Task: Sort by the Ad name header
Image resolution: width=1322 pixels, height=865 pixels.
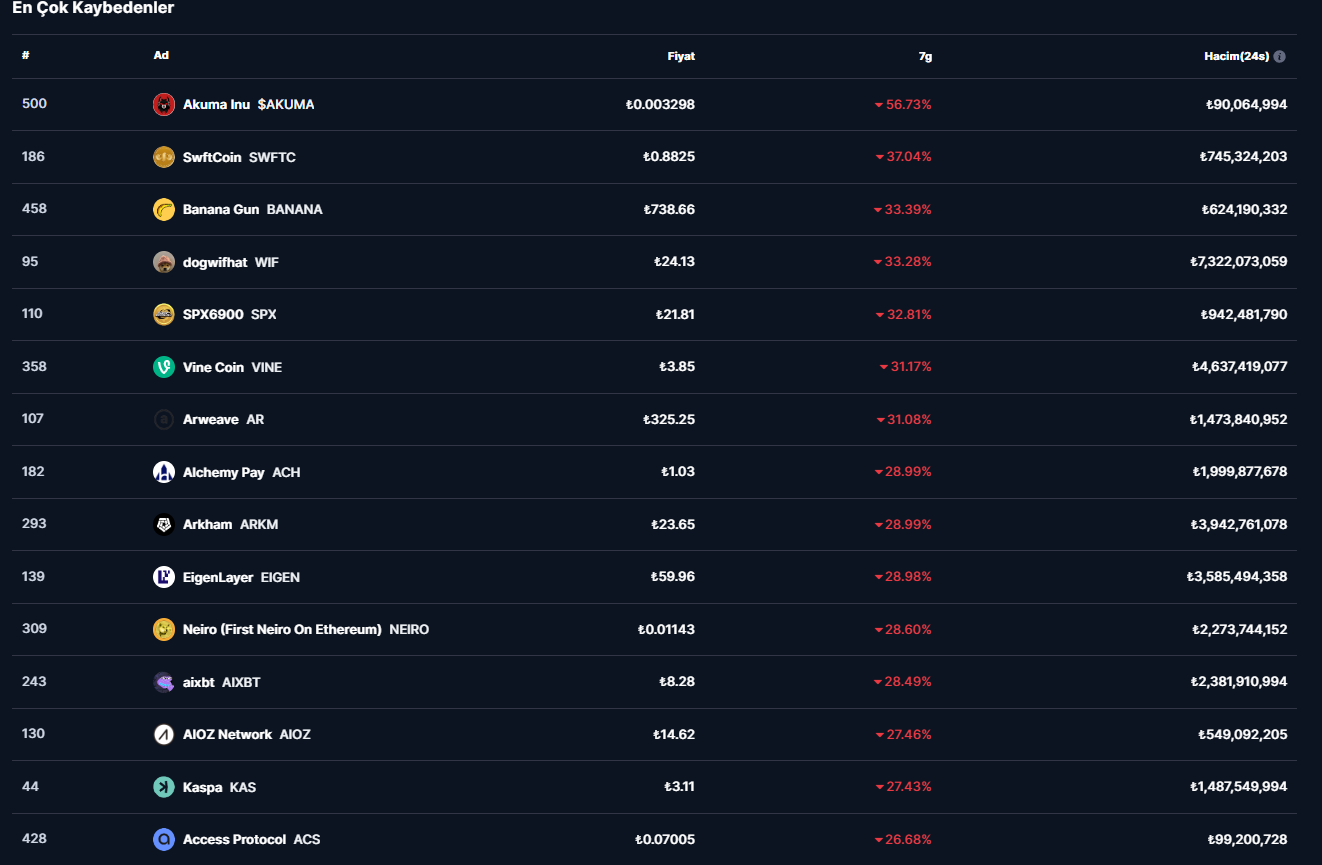Action: pyautogui.click(x=161, y=55)
